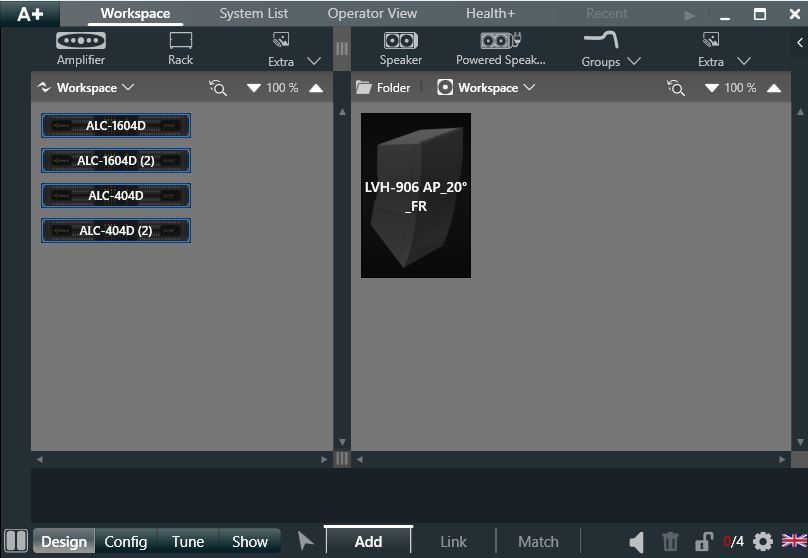Toggle the lock icon in bottom bar
The width and height of the screenshot is (808, 558).
(704, 542)
